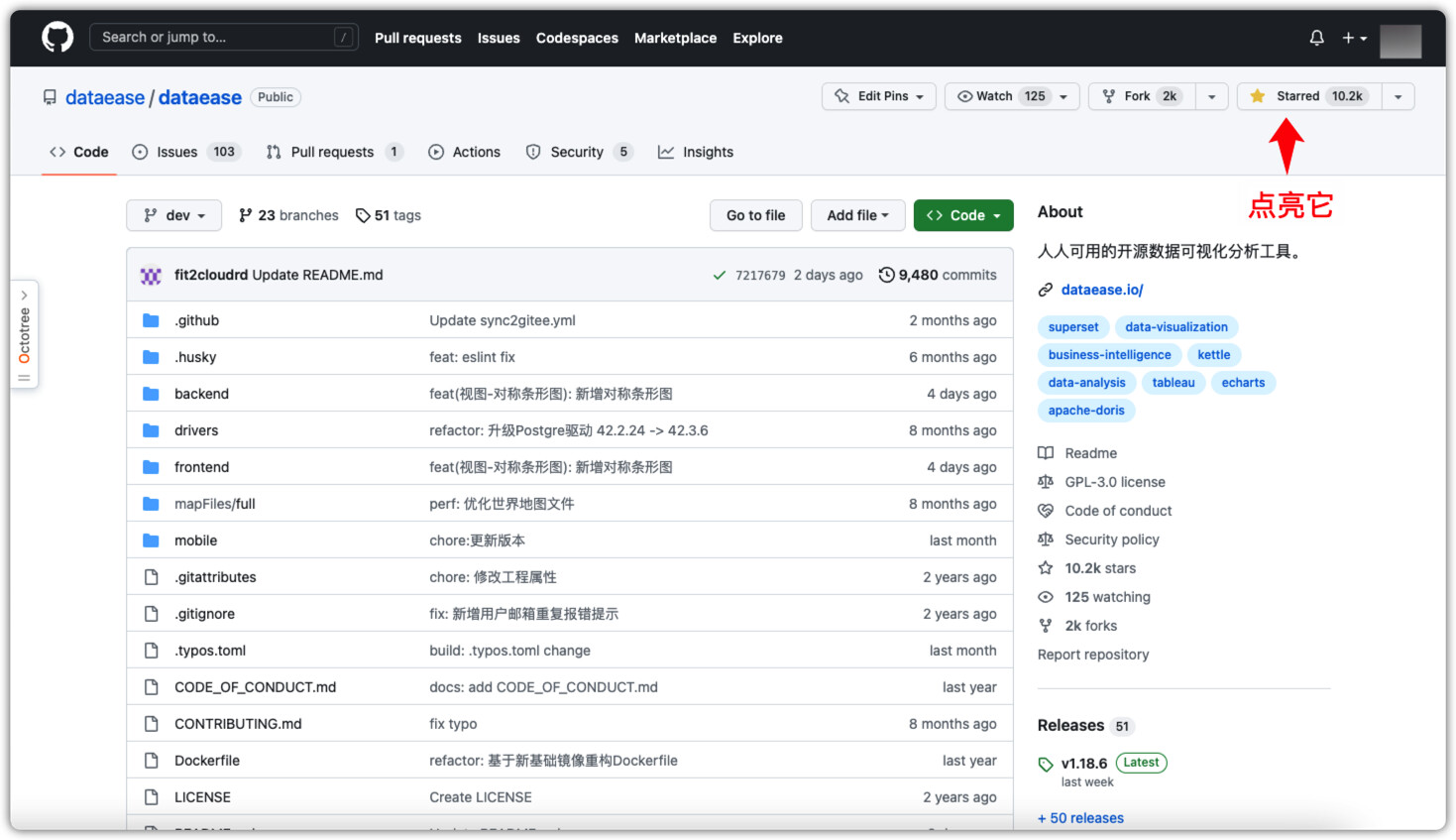Open Issues in top navigation
Screen dimensions: 1456x840
499,38
